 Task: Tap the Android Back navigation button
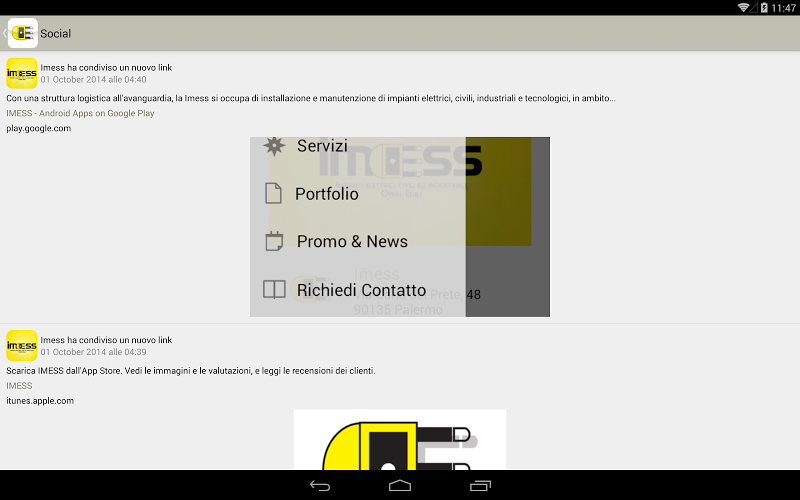pos(320,486)
